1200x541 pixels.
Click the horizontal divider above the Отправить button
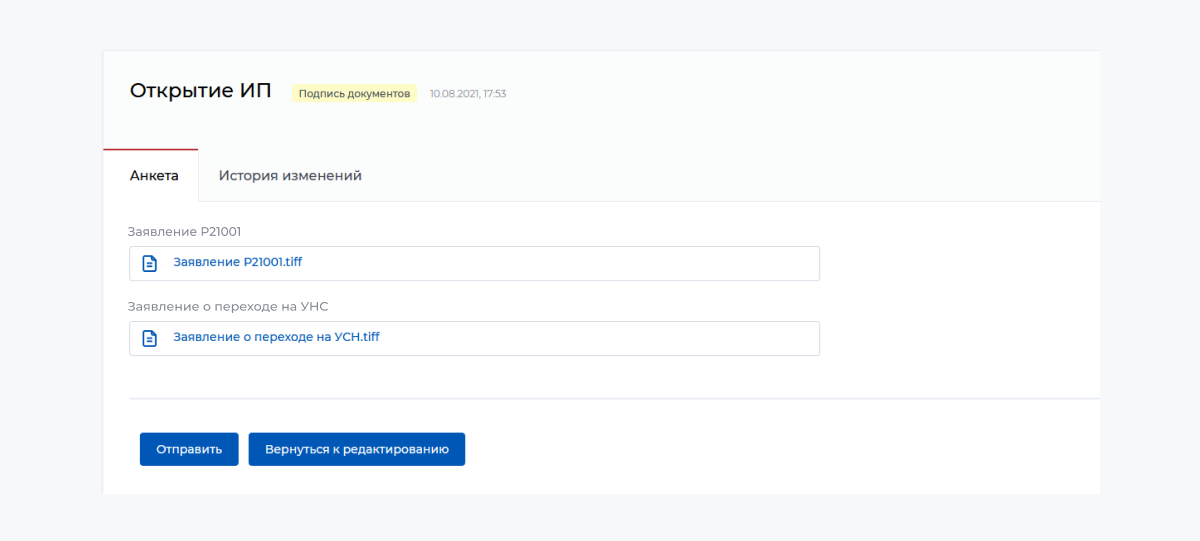point(600,398)
